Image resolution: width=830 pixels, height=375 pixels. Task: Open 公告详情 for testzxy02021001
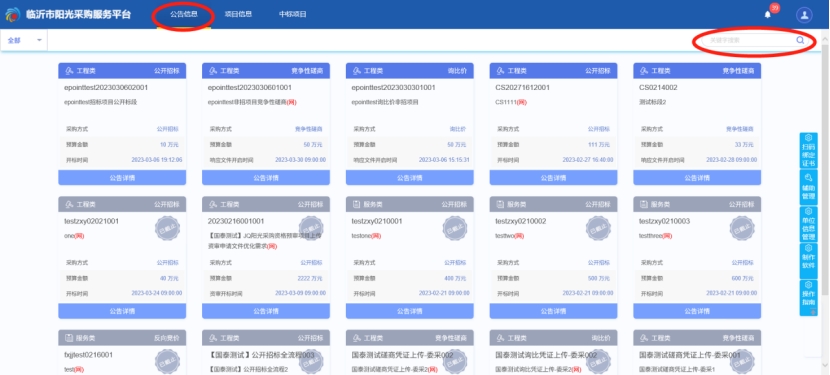(x=122, y=311)
